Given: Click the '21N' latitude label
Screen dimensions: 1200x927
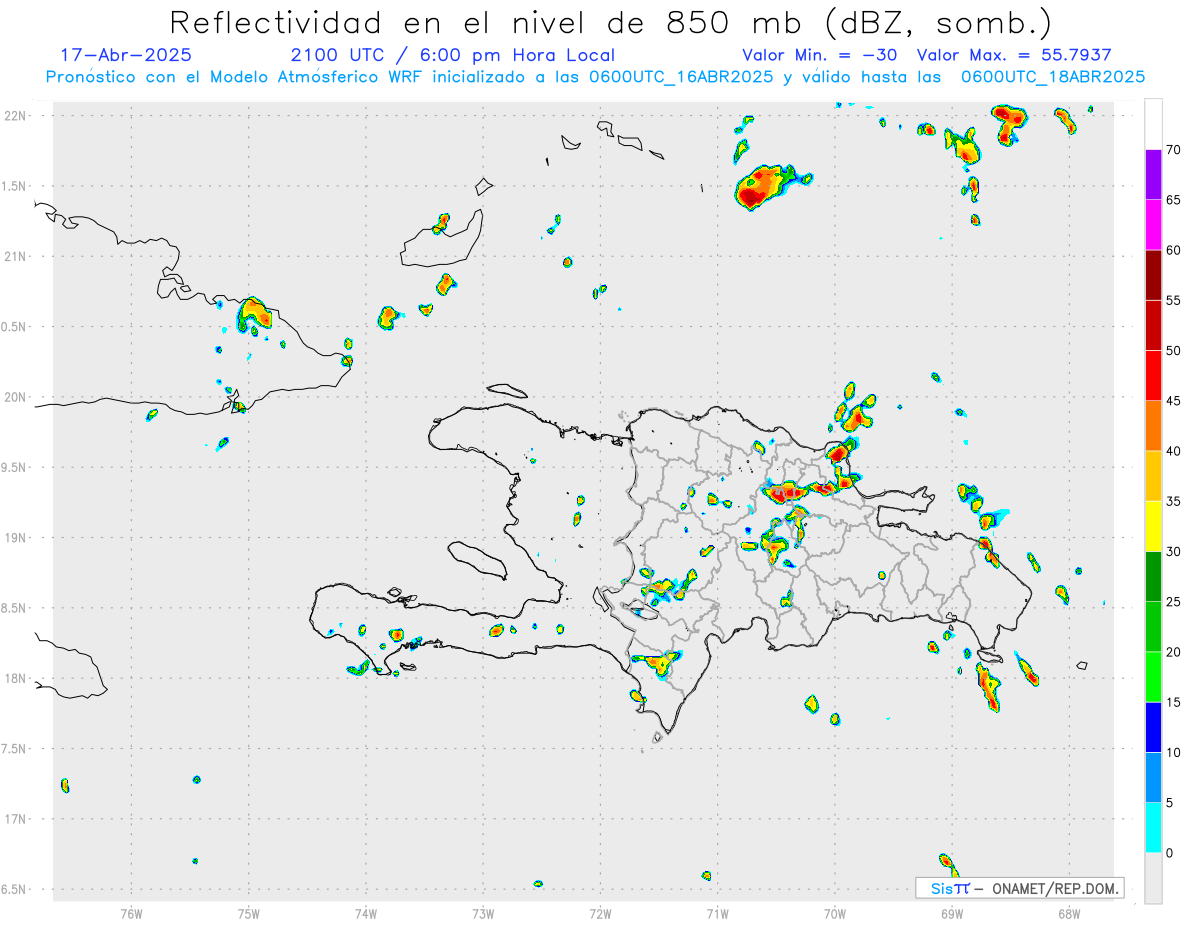Looking at the screenshot, I should (16, 257).
